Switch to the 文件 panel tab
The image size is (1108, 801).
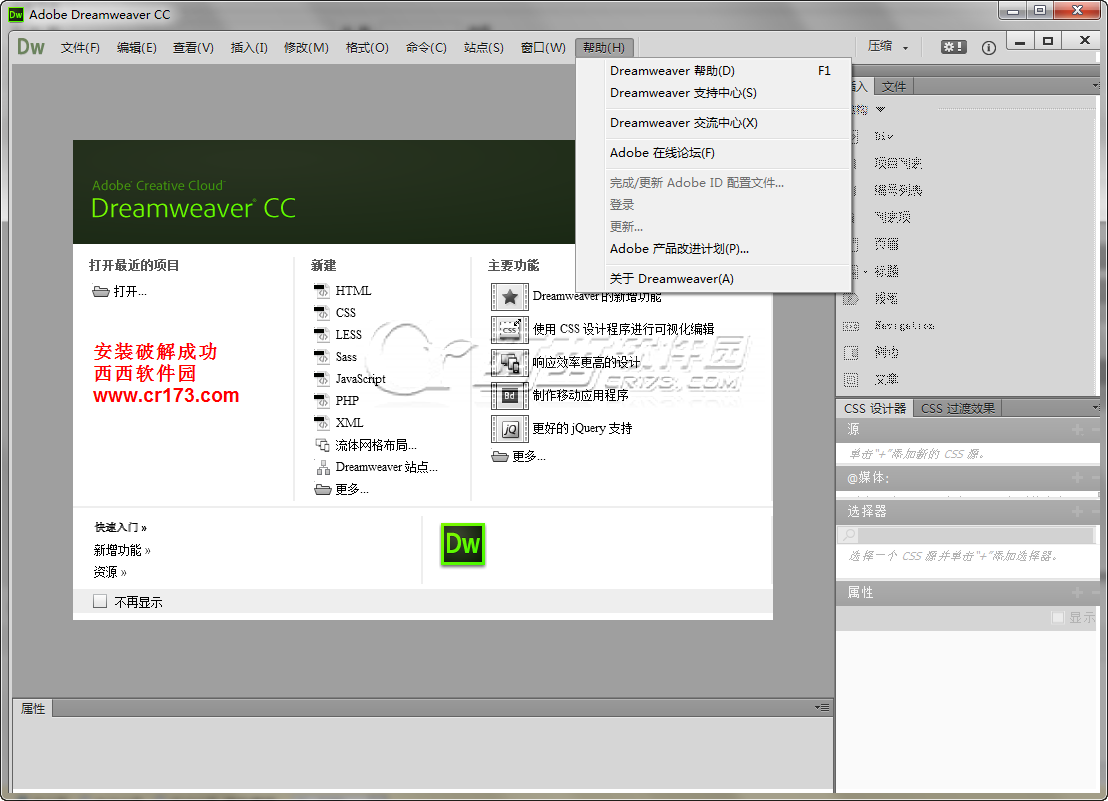point(894,86)
